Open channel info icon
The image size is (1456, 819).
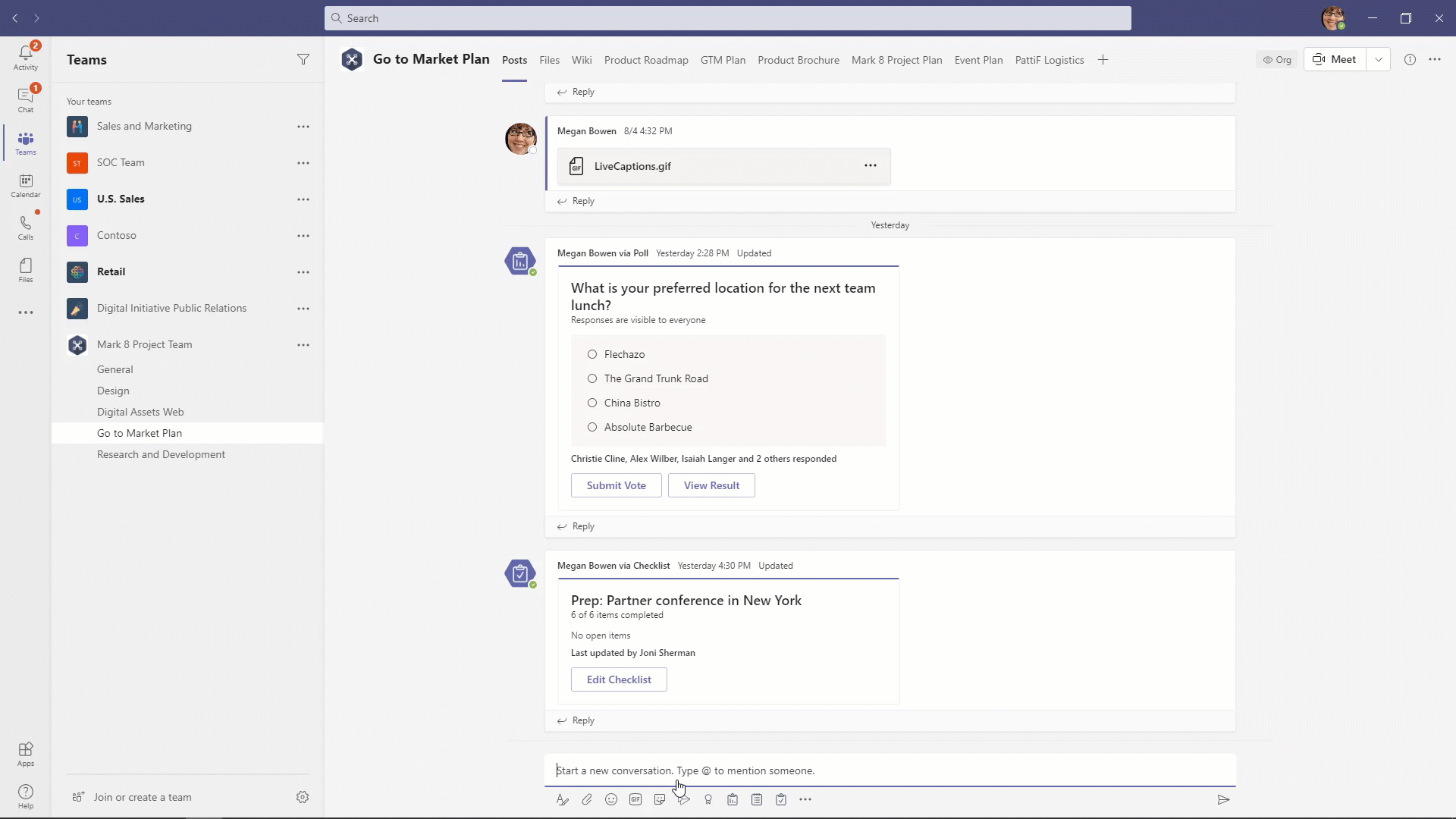[x=1410, y=59]
